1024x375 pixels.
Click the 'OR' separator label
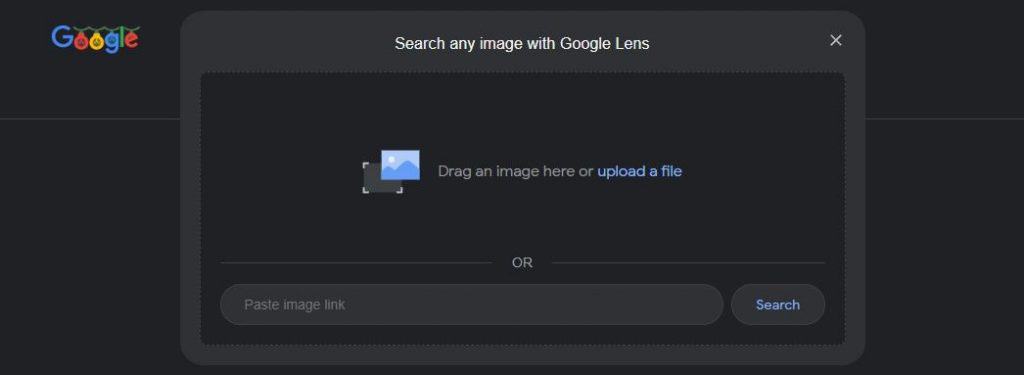coord(522,263)
